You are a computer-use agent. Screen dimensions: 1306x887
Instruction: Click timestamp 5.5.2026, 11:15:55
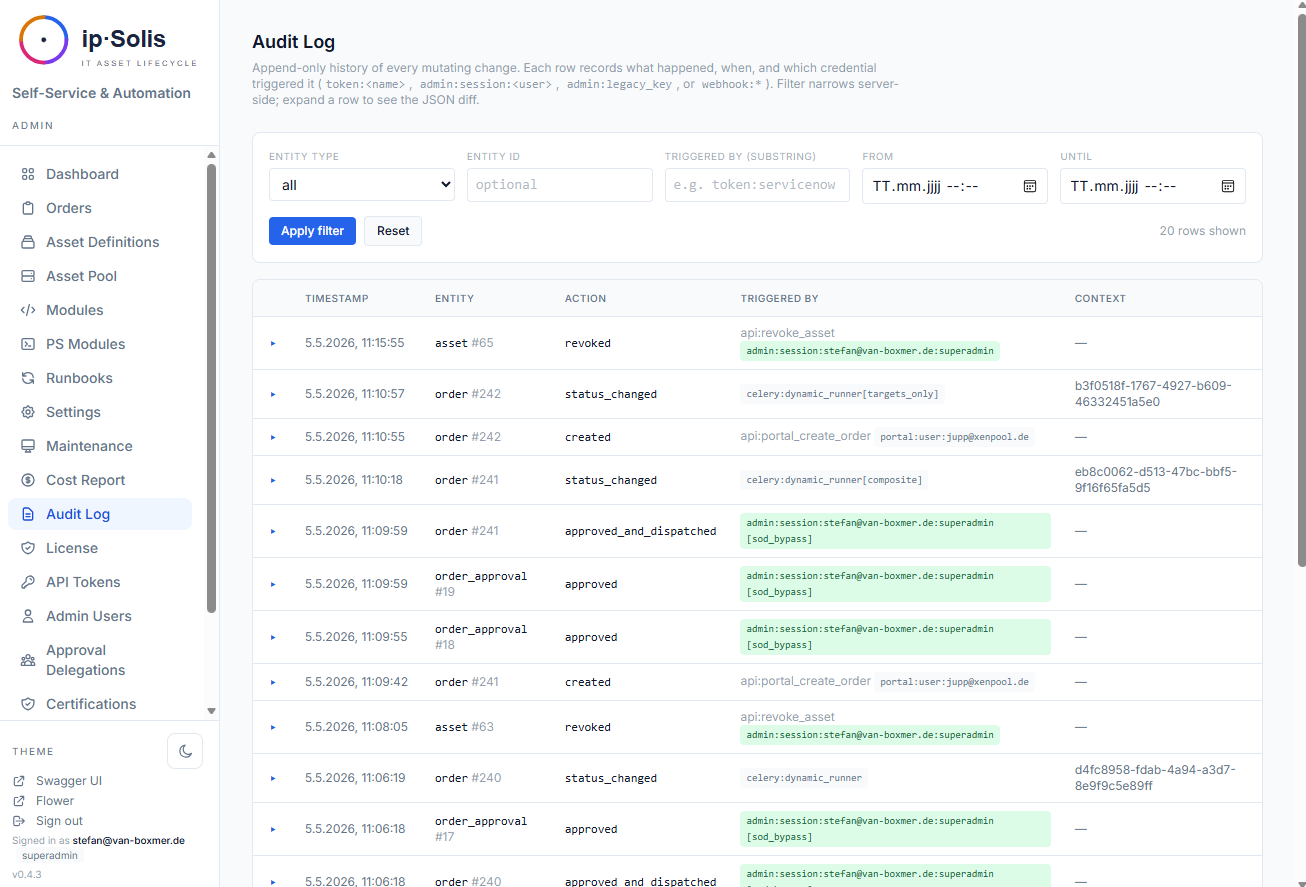pos(355,343)
